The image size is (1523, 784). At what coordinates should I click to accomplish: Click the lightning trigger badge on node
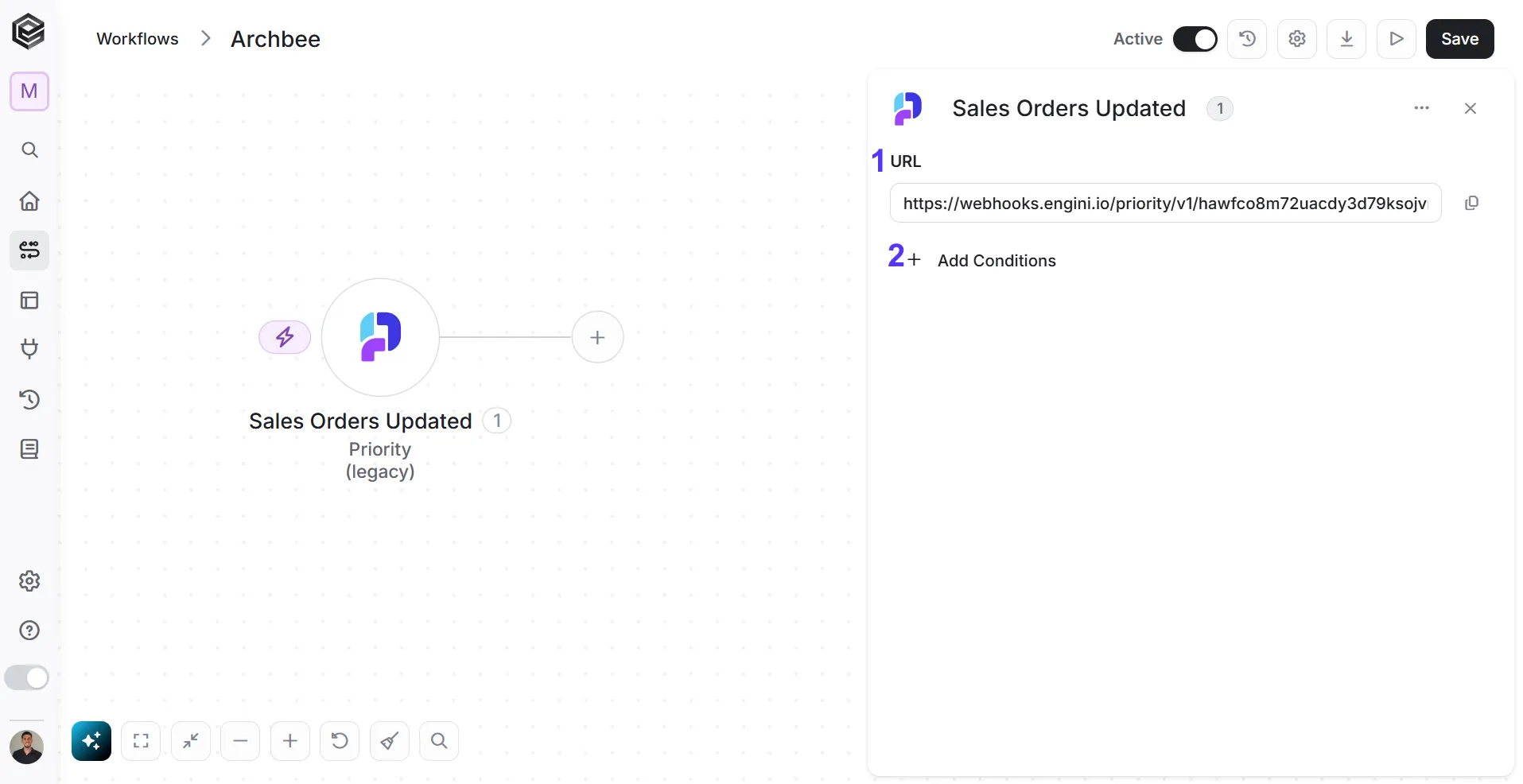coord(285,337)
